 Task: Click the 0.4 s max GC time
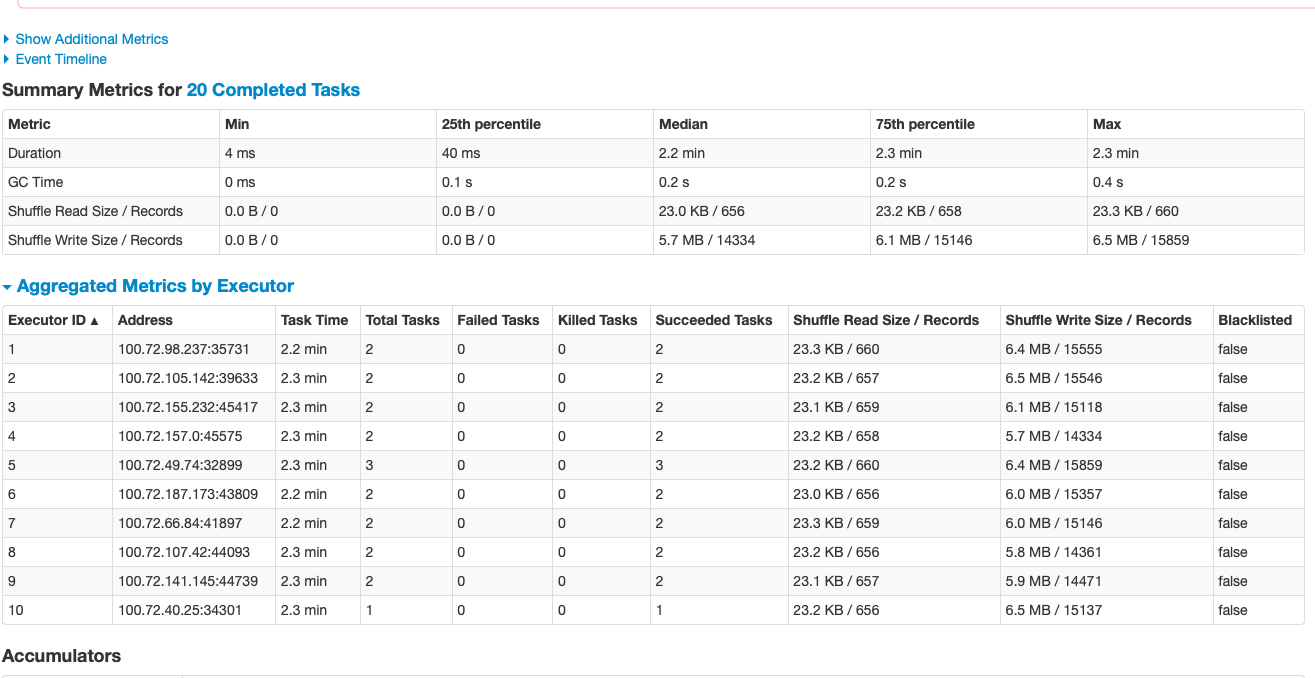point(1108,182)
